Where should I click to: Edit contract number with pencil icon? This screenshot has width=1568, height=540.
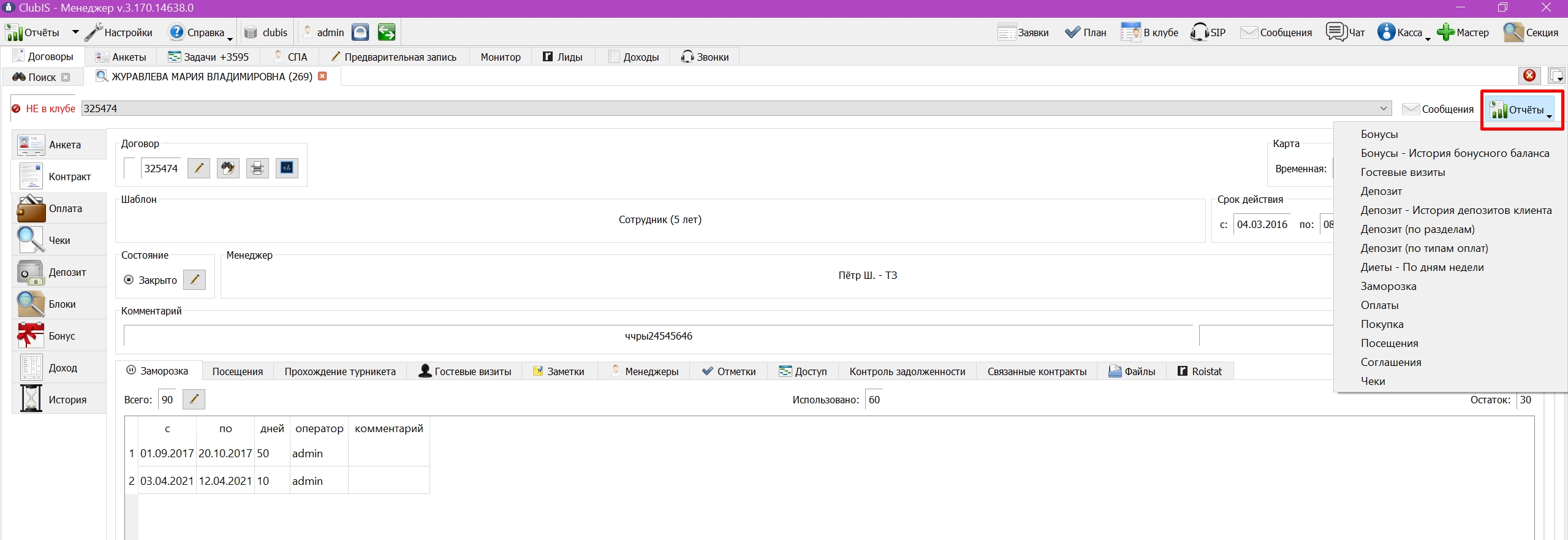[199, 168]
